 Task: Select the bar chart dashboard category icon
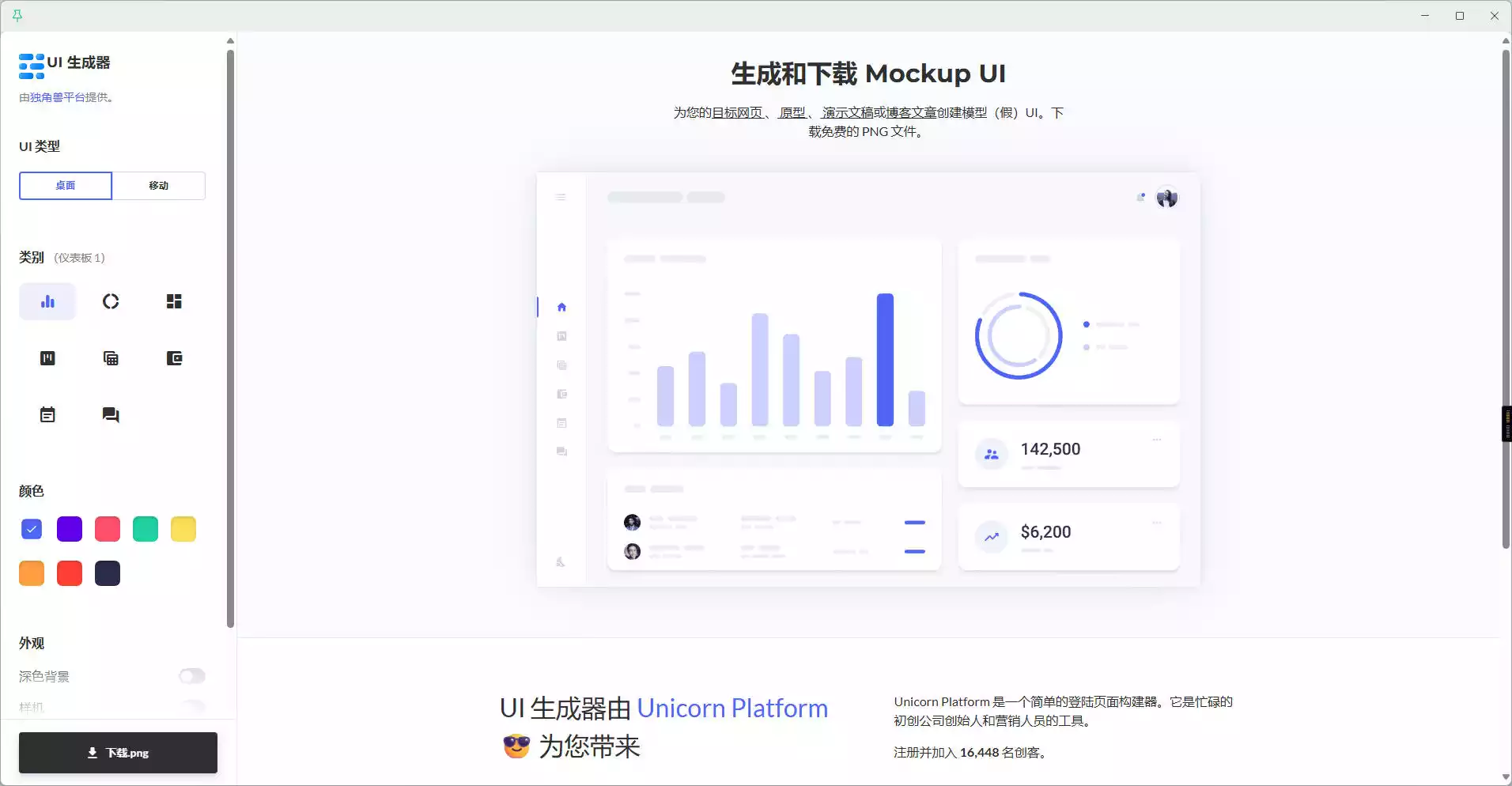pyautogui.click(x=47, y=301)
